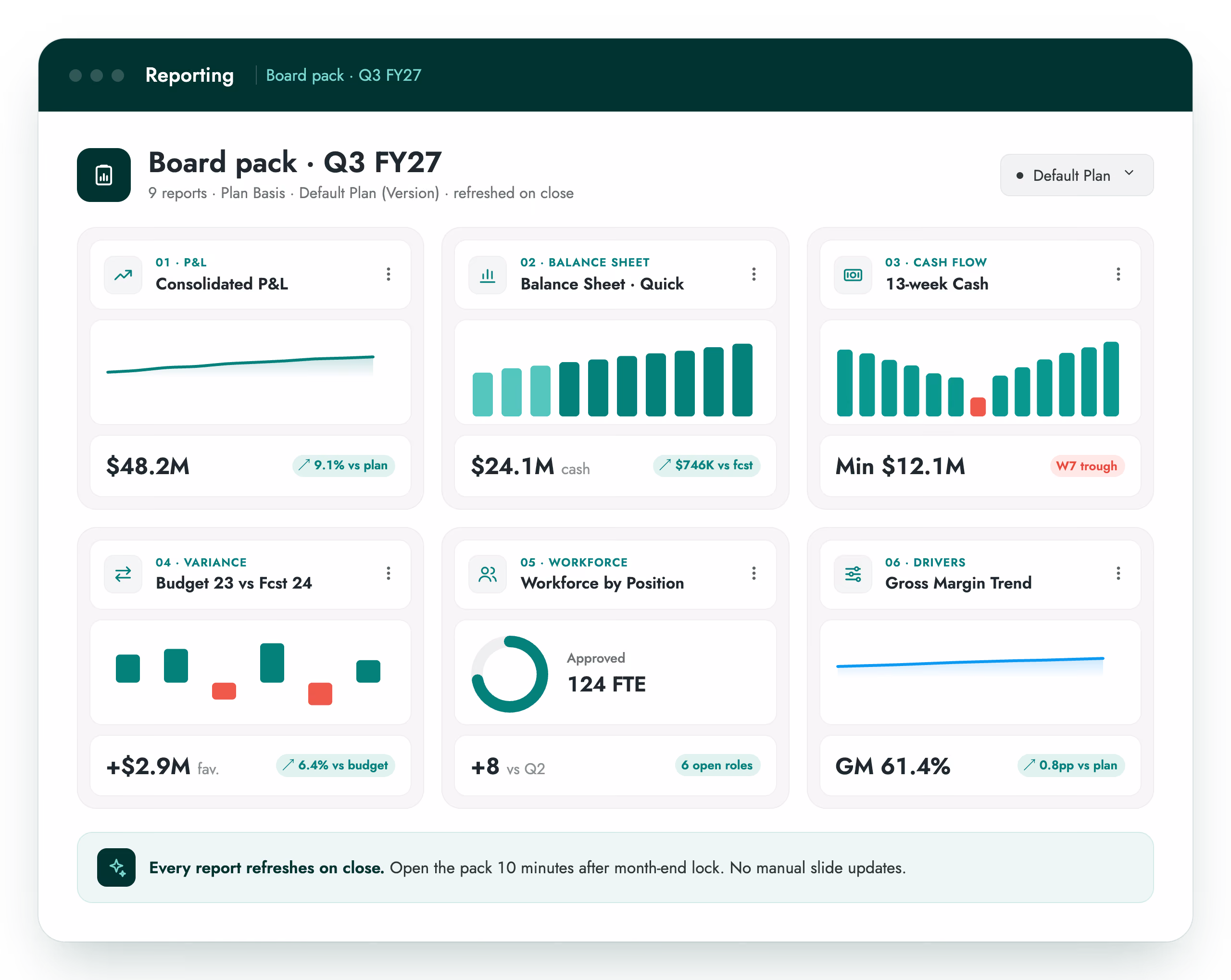The width and height of the screenshot is (1231, 980).
Task: Click the W7 trough badge
Action: point(1087,466)
